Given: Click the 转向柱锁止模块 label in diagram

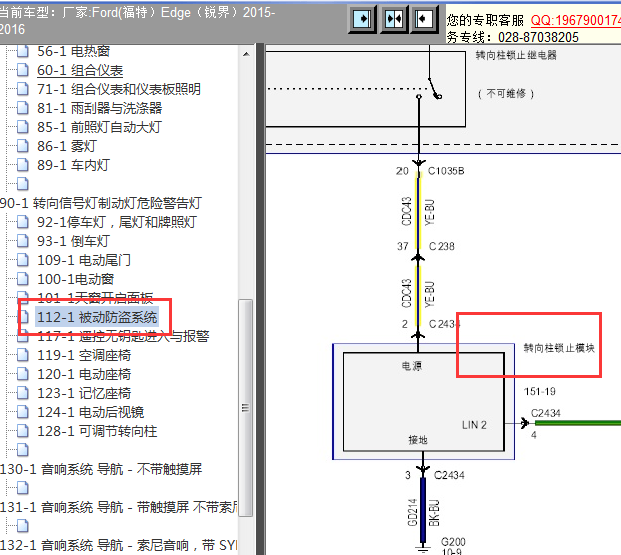Looking at the screenshot, I should [x=559, y=348].
